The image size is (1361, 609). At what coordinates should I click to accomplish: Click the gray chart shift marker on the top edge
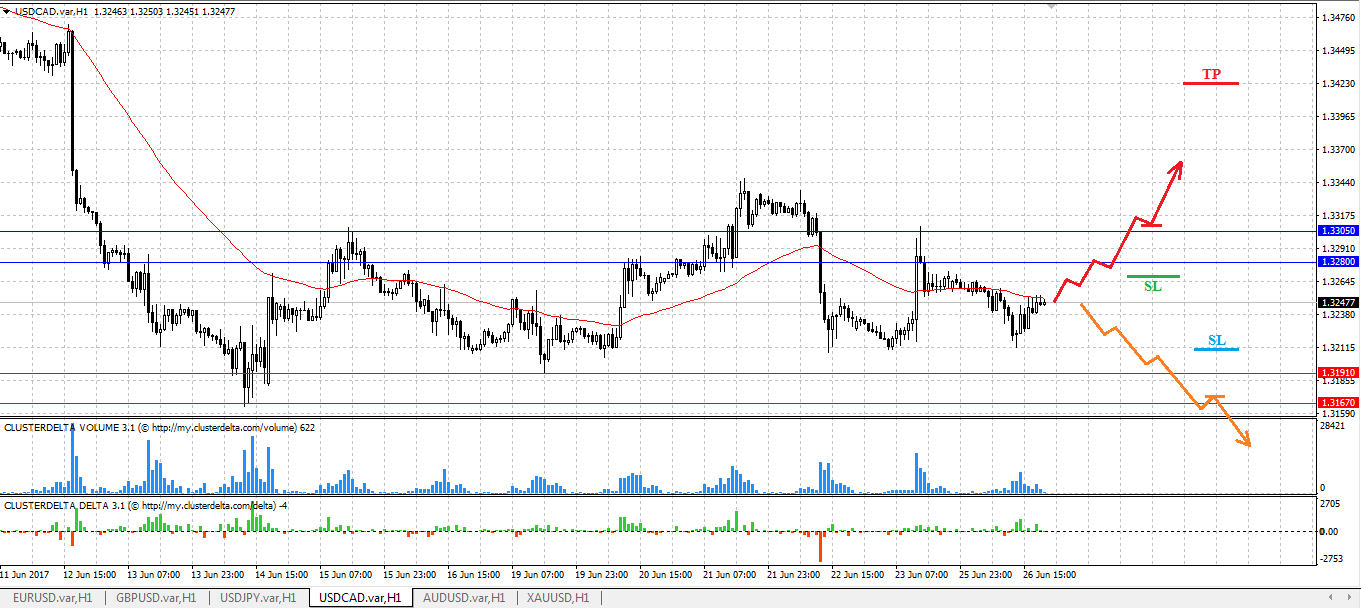pos(1050,6)
